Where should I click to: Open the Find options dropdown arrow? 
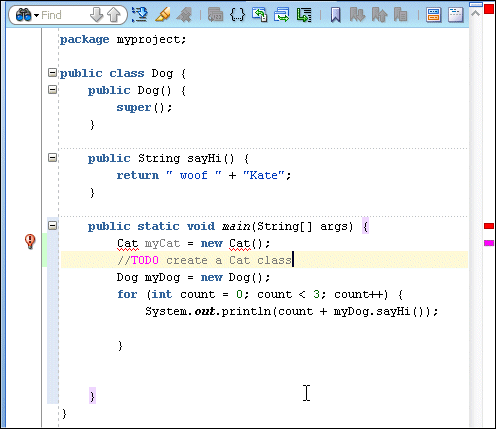(x=36, y=15)
